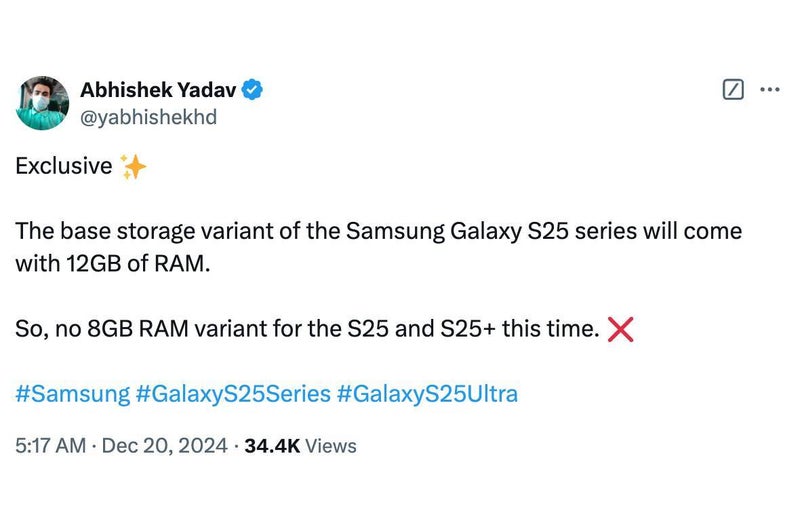Click the red cross mark emoji
The width and height of the screenshot is (800, 532).
coord(620,330)
